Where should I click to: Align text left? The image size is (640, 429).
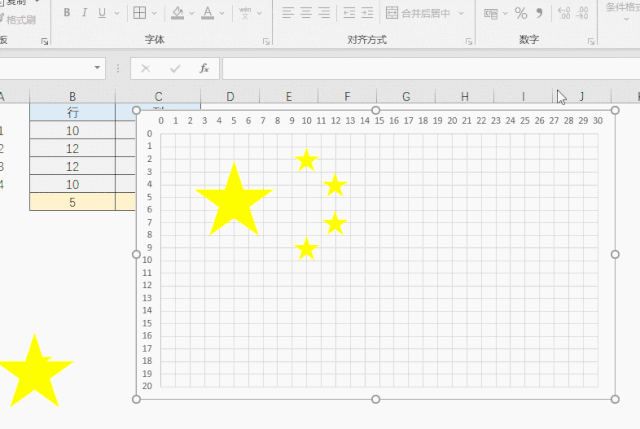pos(288,13)
